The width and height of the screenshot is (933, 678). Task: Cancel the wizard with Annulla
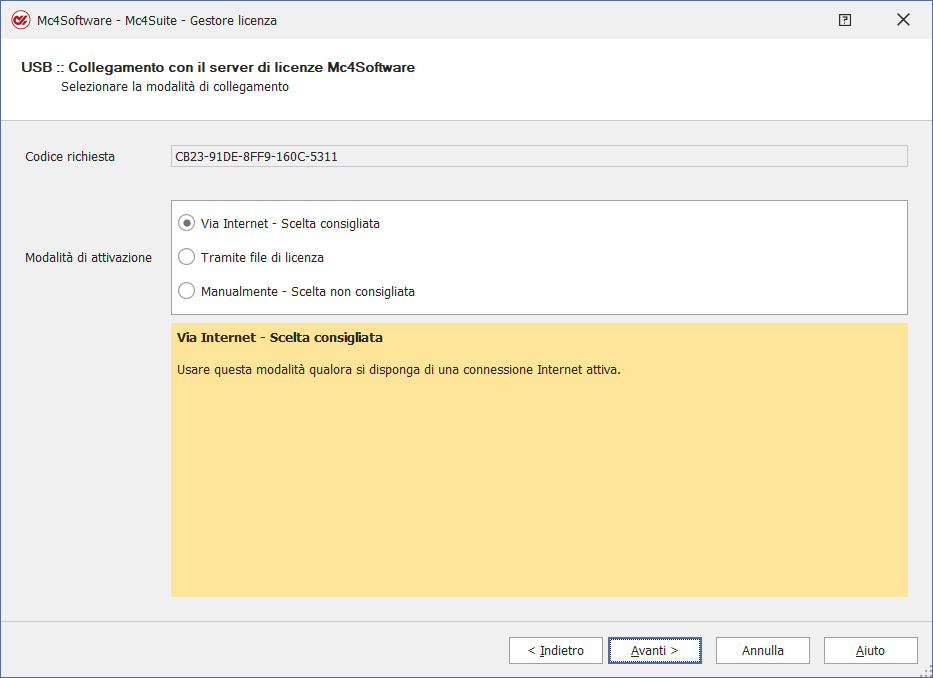(762, 651)
